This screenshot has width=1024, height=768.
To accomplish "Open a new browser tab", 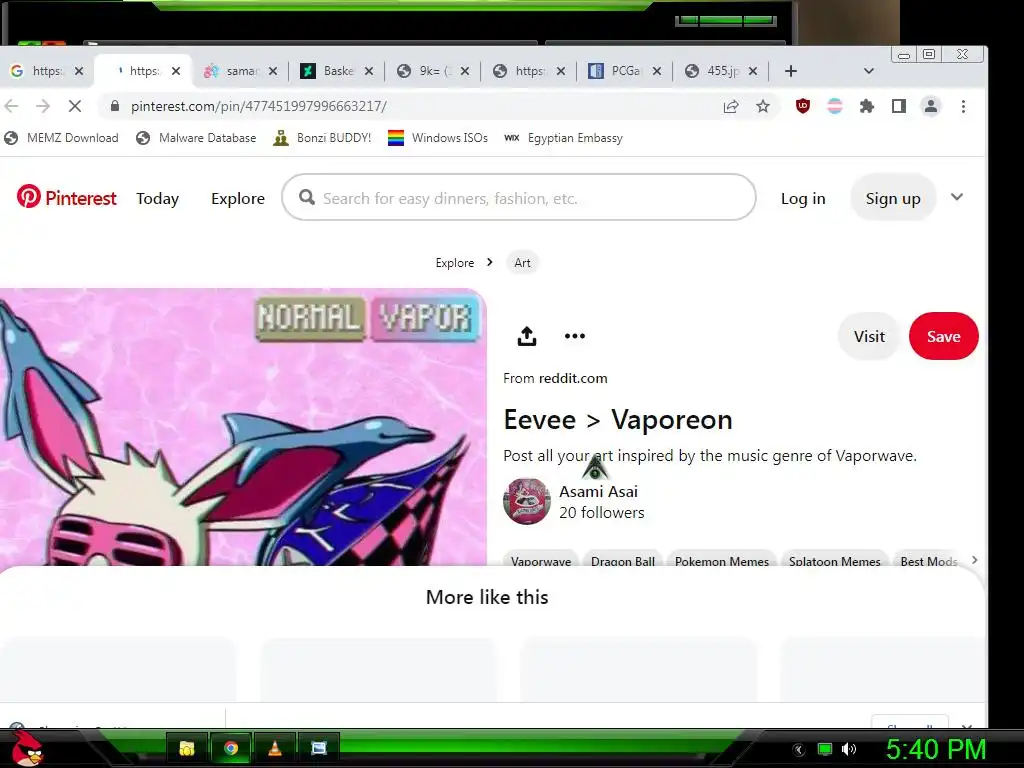I will click(790, 71).
